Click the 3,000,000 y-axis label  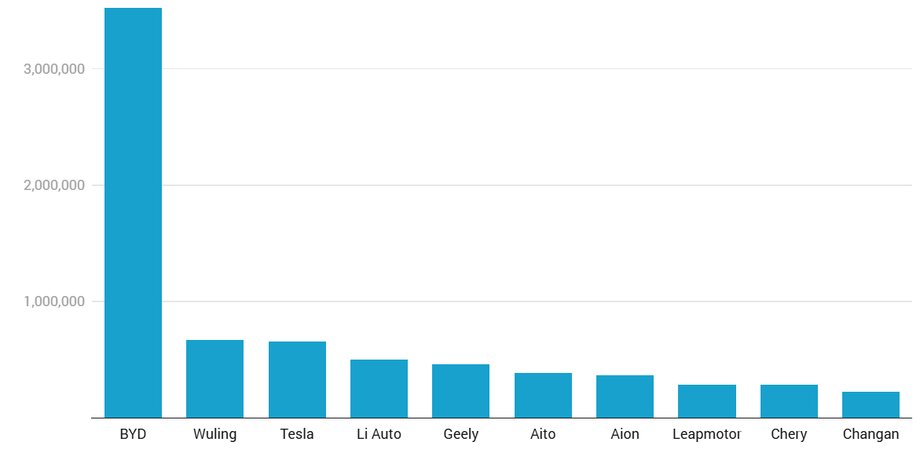54,69
